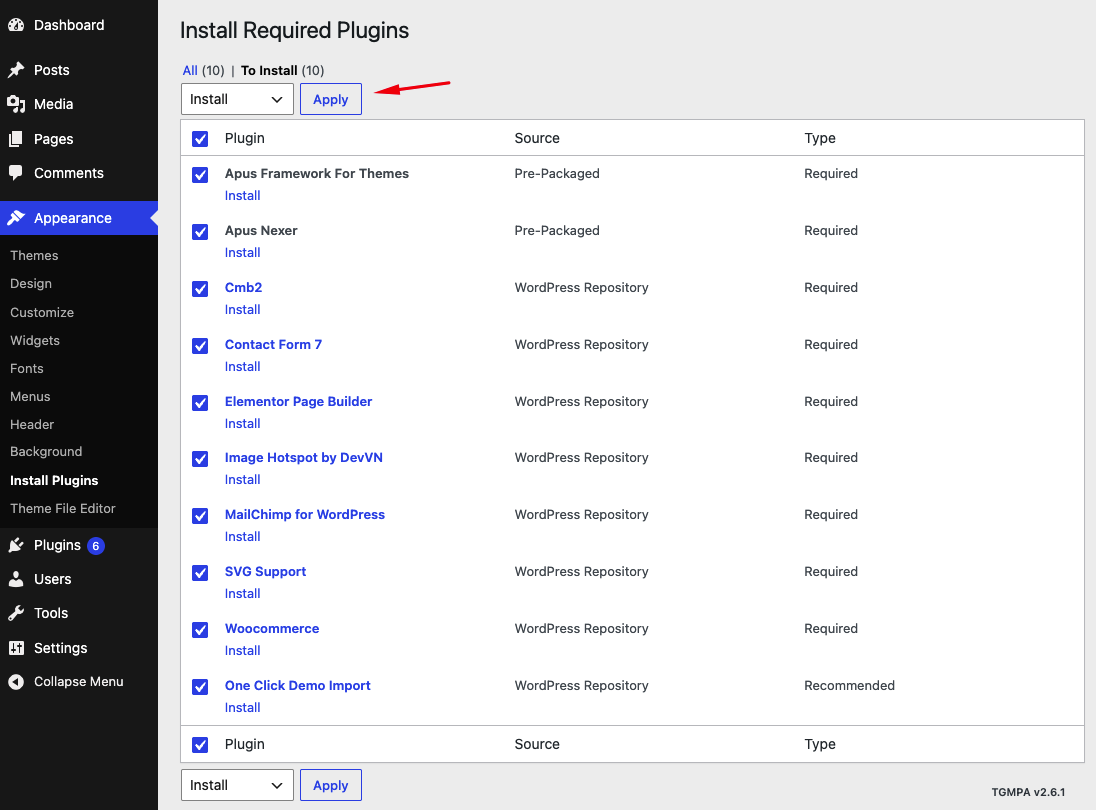Click Install under MailChimp for WordPress

click(243, 537)
